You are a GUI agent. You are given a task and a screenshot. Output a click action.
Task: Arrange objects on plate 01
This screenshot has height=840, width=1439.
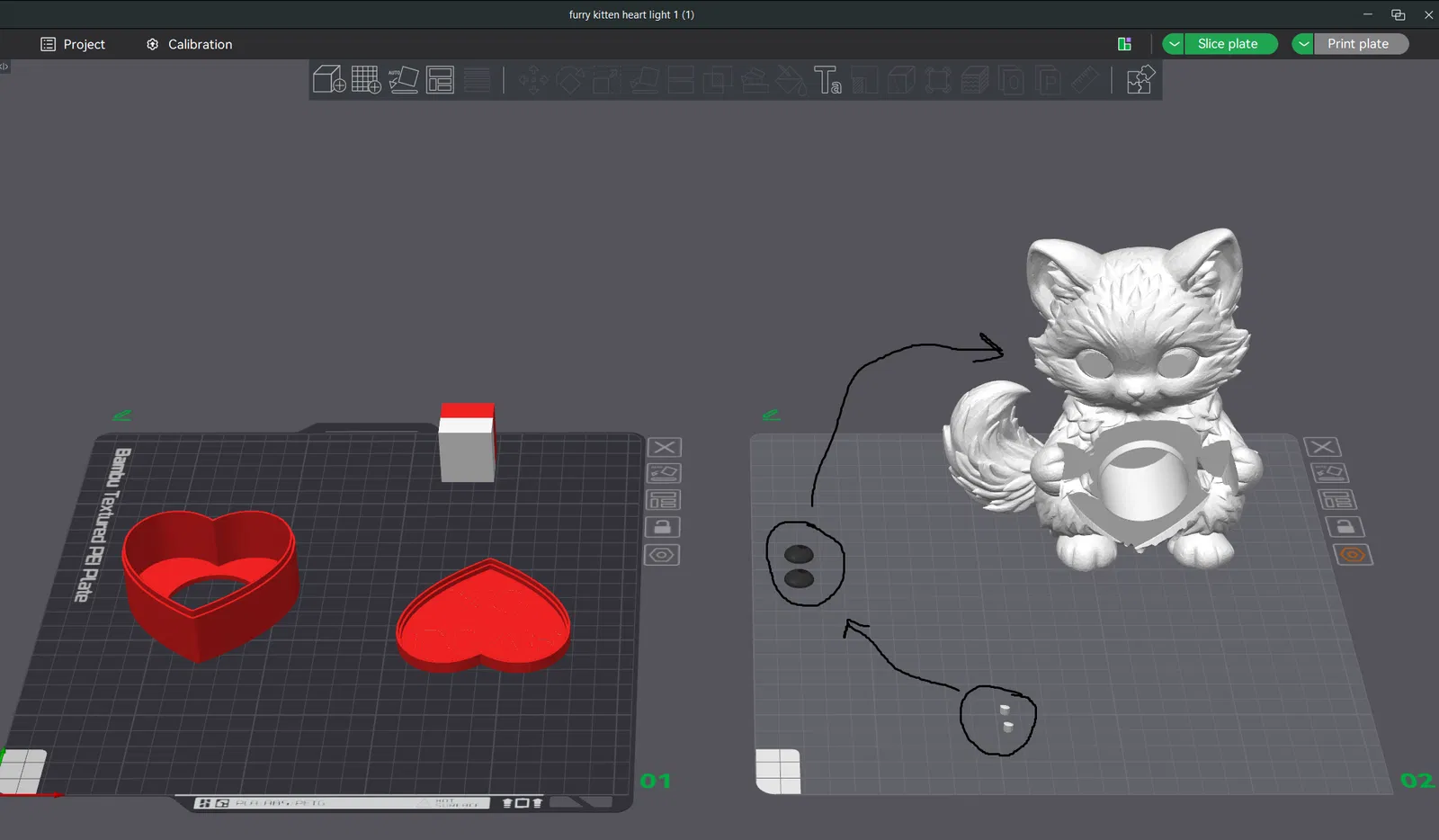664,500
